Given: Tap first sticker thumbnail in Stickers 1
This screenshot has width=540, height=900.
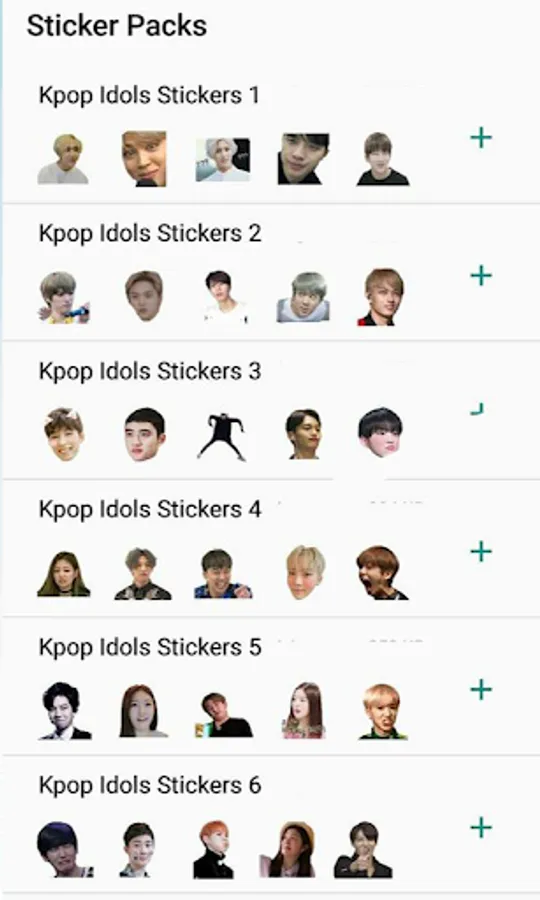Looking at the screenshot, I should pyautogui.click(x=63, y=159).
